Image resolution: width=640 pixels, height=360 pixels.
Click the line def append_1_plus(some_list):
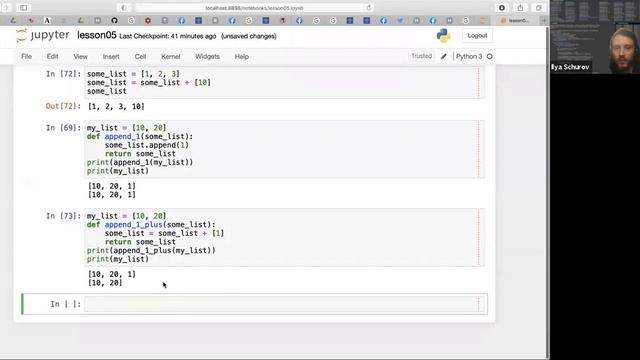pyautogui.click(x=151, y=224)
